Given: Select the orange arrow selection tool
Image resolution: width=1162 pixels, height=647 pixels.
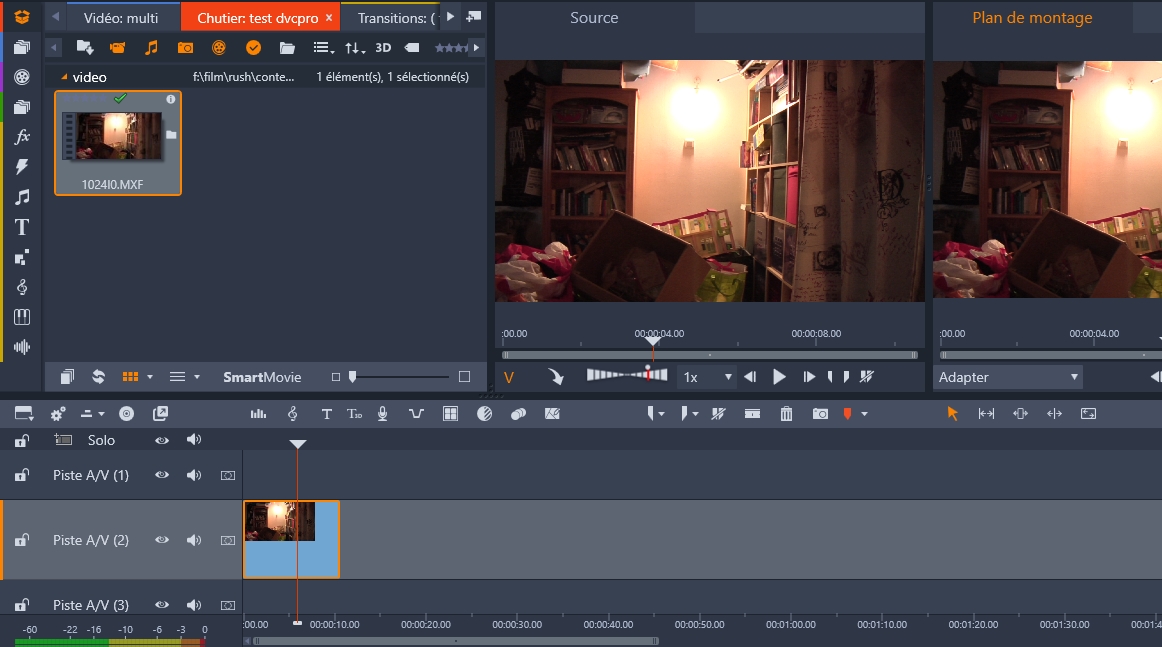Looking at the screenshot, I should point(952,414).
